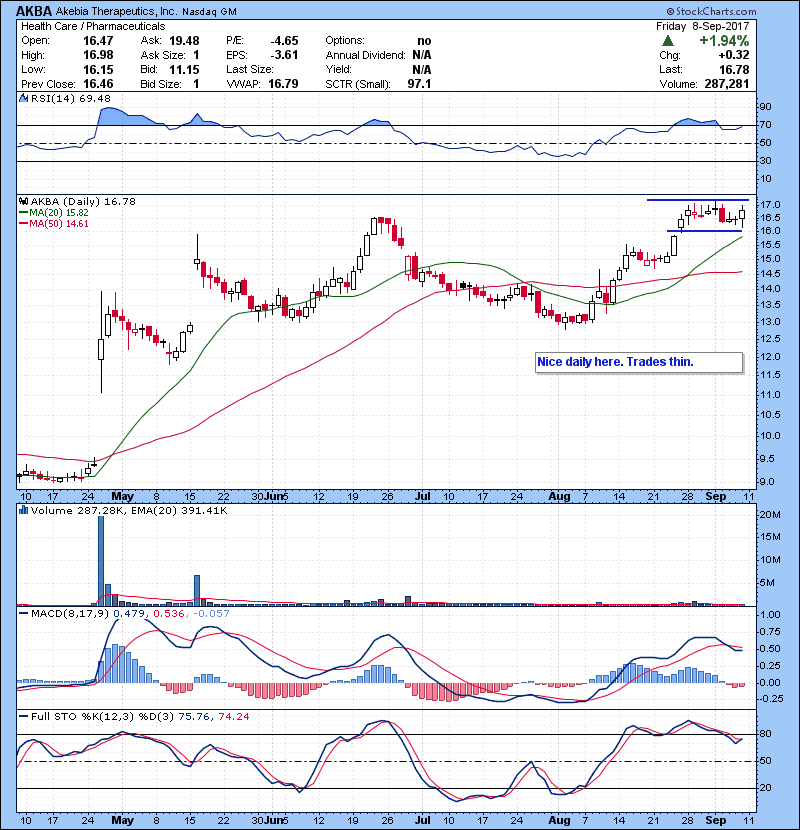The image size is (800, 830).
Task: Click the Prev Close value 16.46
Action: point(98,84)
